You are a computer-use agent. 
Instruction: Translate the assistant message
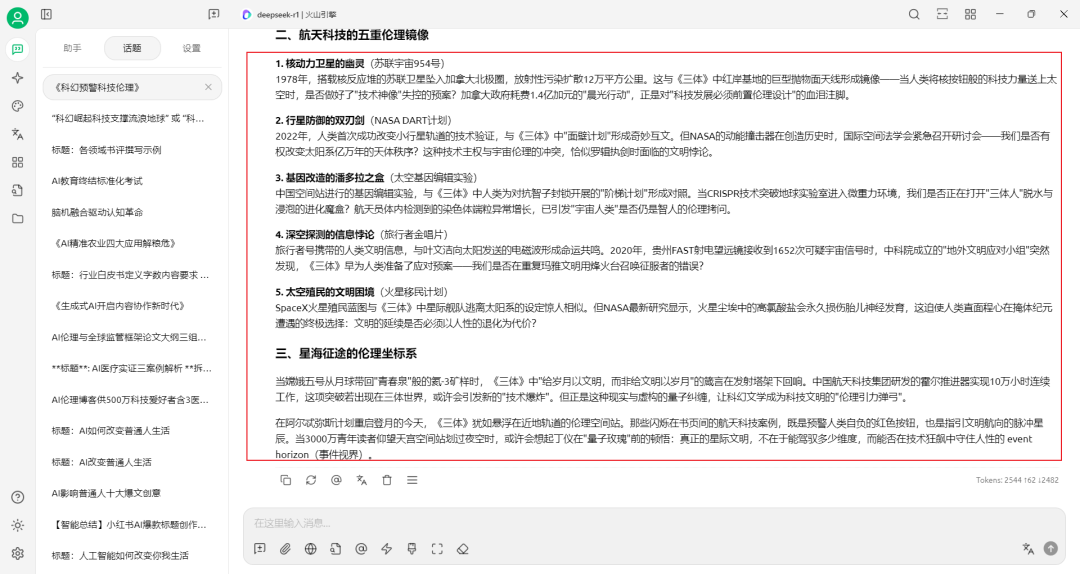pyautogui.click(x=362, y=480)
